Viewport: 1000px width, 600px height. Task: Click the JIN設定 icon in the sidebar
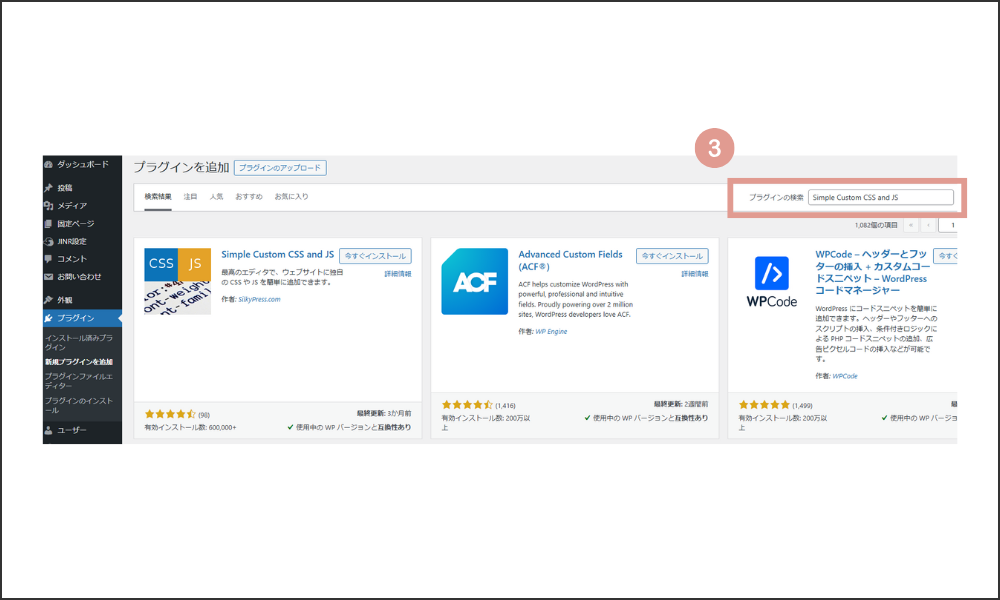point(48,242)
